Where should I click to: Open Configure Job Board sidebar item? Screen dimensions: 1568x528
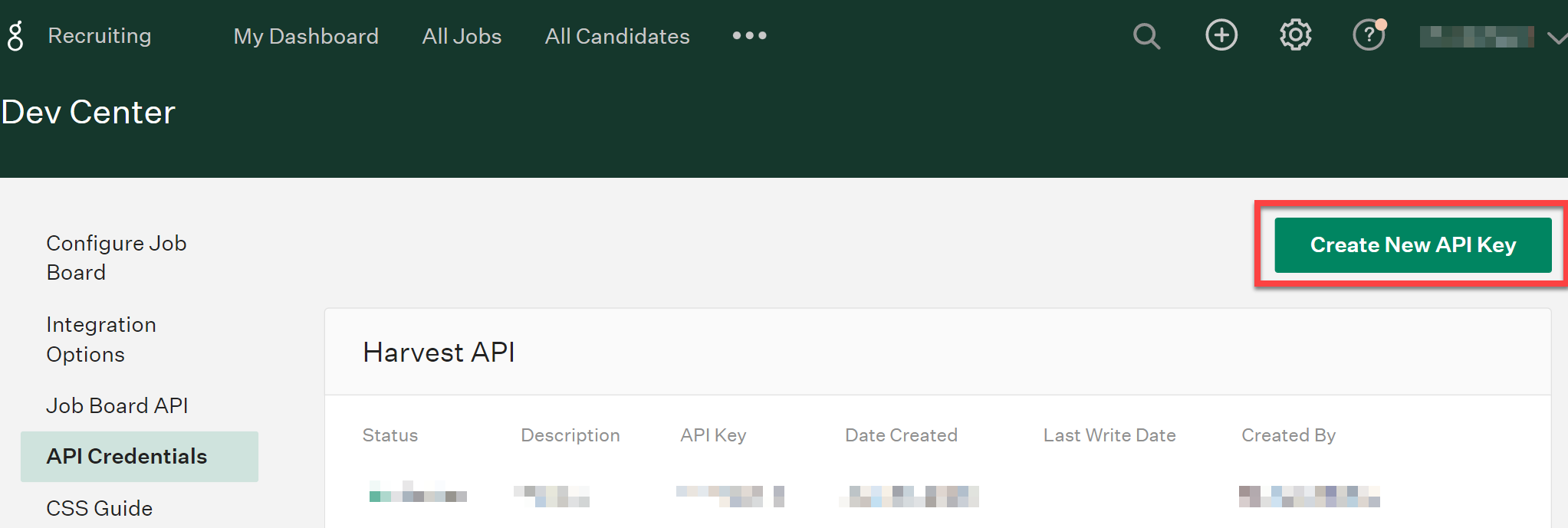coord(117,257)
